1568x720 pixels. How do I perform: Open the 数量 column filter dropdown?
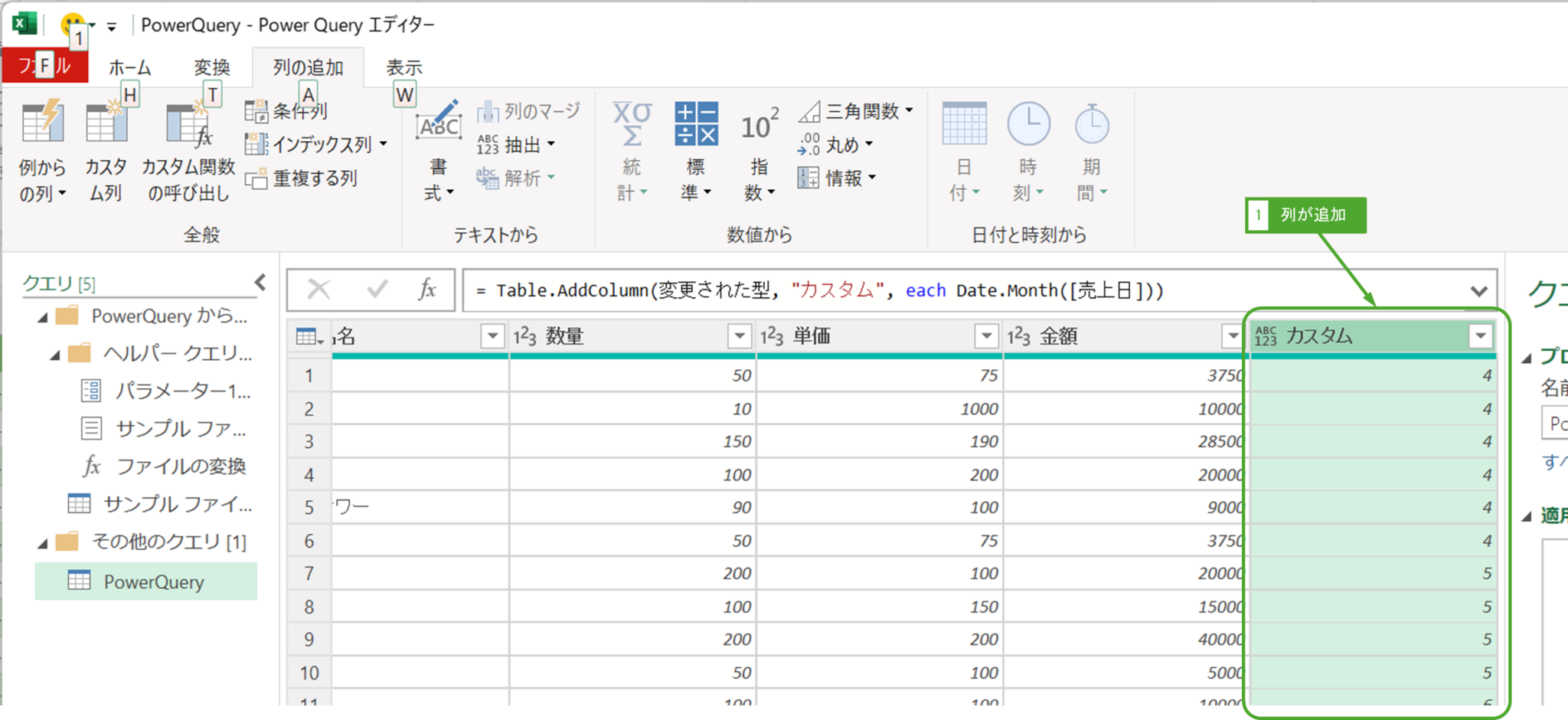point(739,335)
